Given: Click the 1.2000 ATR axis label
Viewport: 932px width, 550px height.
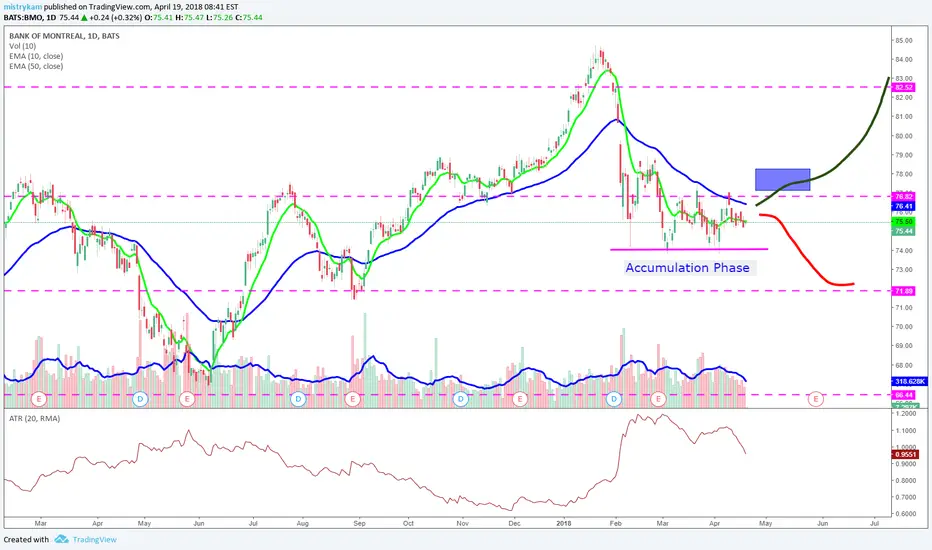Looking at the screenshot, I should (x=907, y=413).
